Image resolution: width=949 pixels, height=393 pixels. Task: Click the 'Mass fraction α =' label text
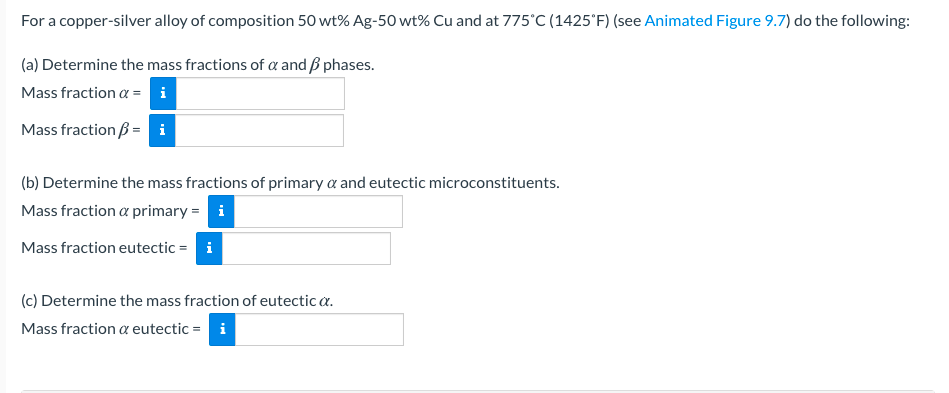81,93
